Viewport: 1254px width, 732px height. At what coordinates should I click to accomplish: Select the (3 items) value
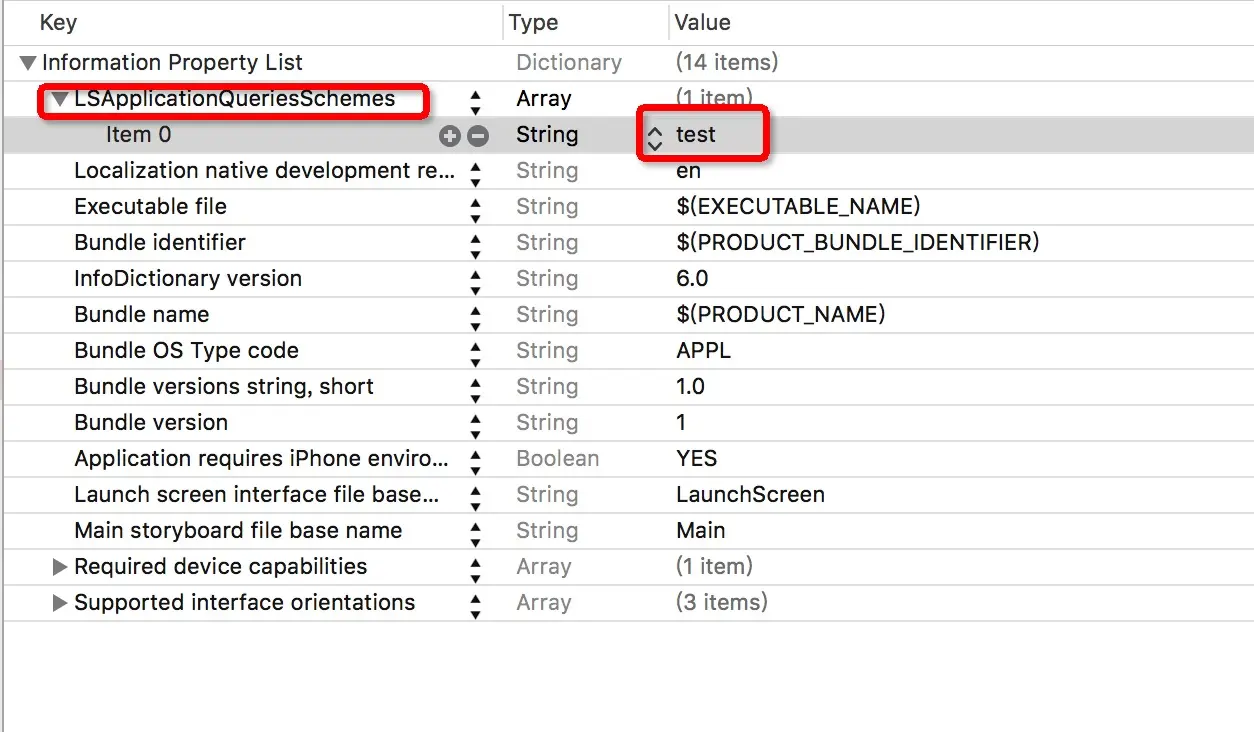click(x=722, y=603)
